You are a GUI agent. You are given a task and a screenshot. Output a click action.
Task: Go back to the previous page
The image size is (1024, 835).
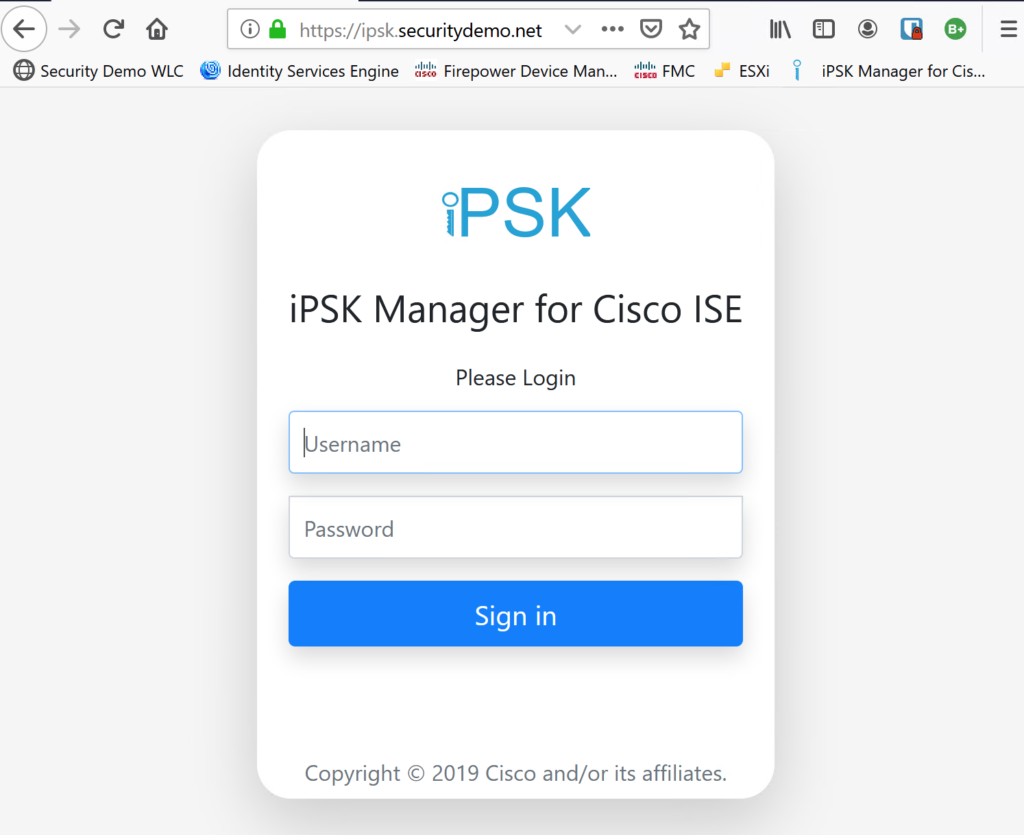[x=24, y=29]
